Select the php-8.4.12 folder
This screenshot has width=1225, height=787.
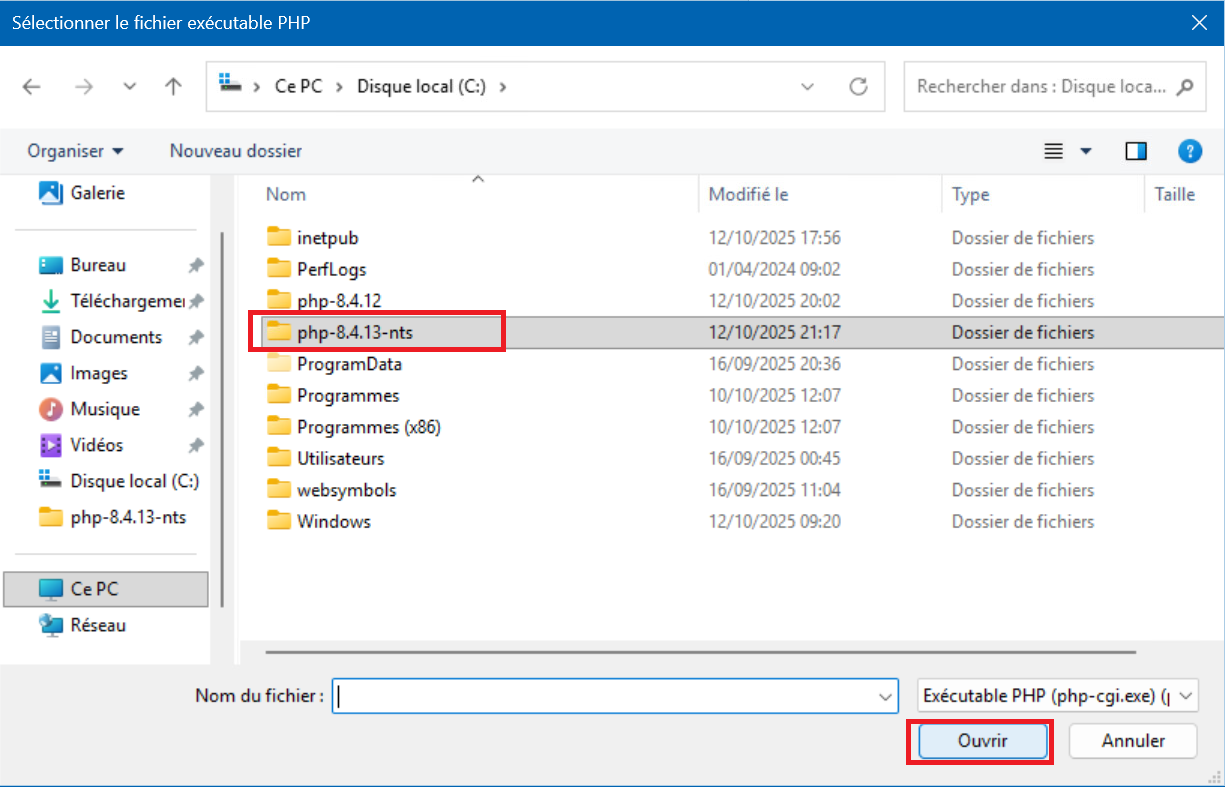pos(338,301)
